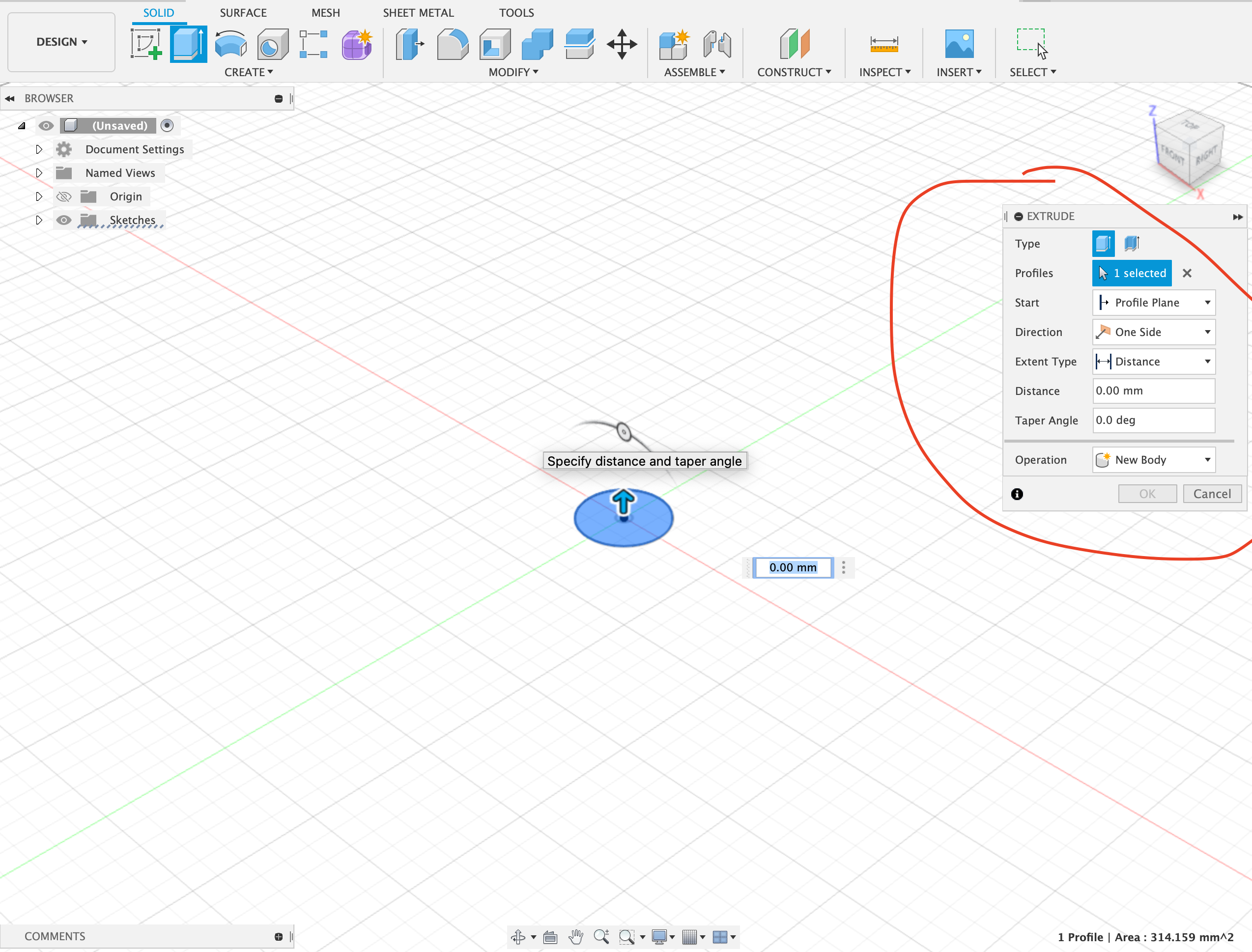Choose the solid Extrude type

pyautogui.click(x=1103, y=244)
